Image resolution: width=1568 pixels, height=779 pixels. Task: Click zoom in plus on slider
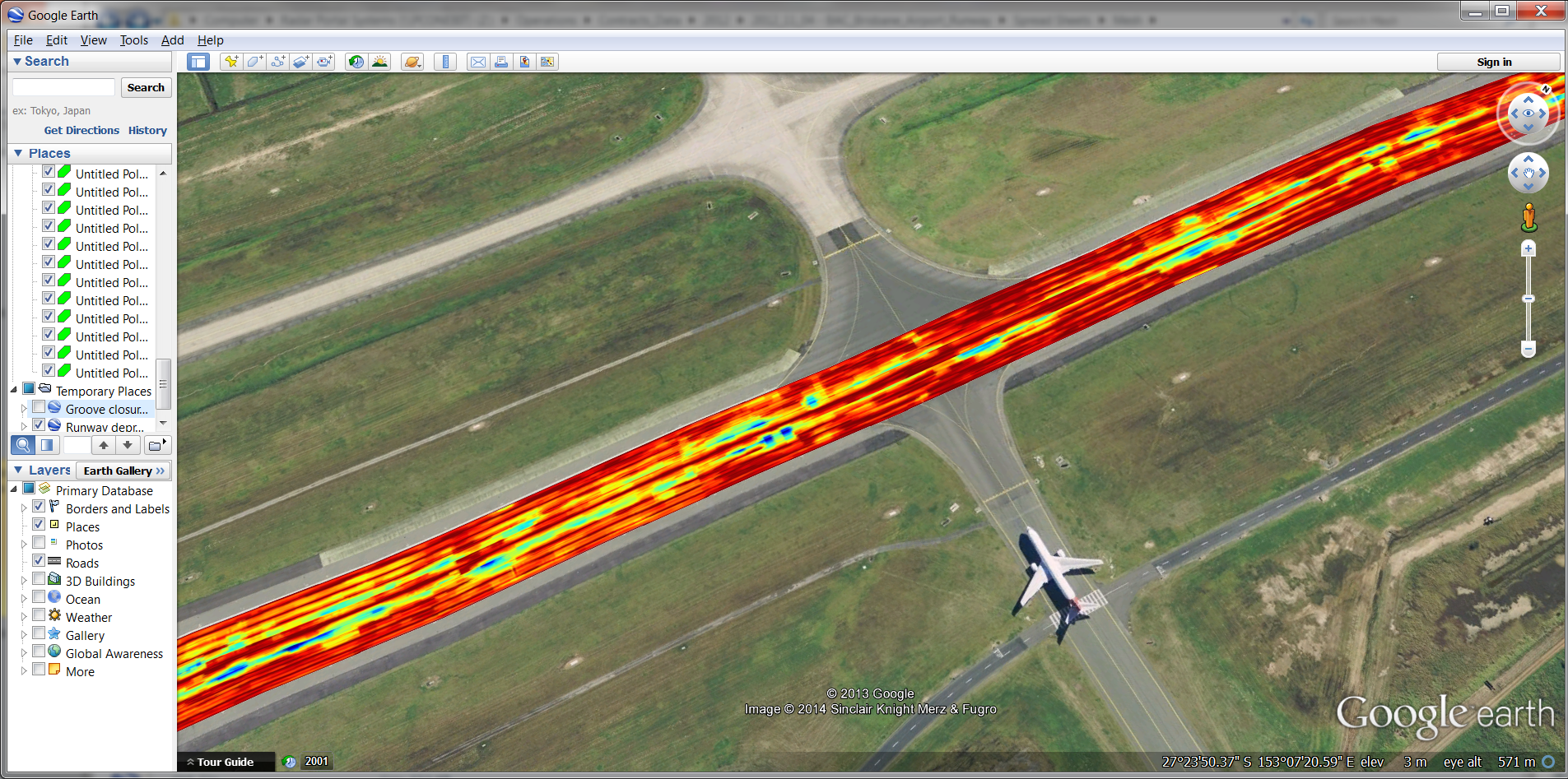click(1528, 248)
